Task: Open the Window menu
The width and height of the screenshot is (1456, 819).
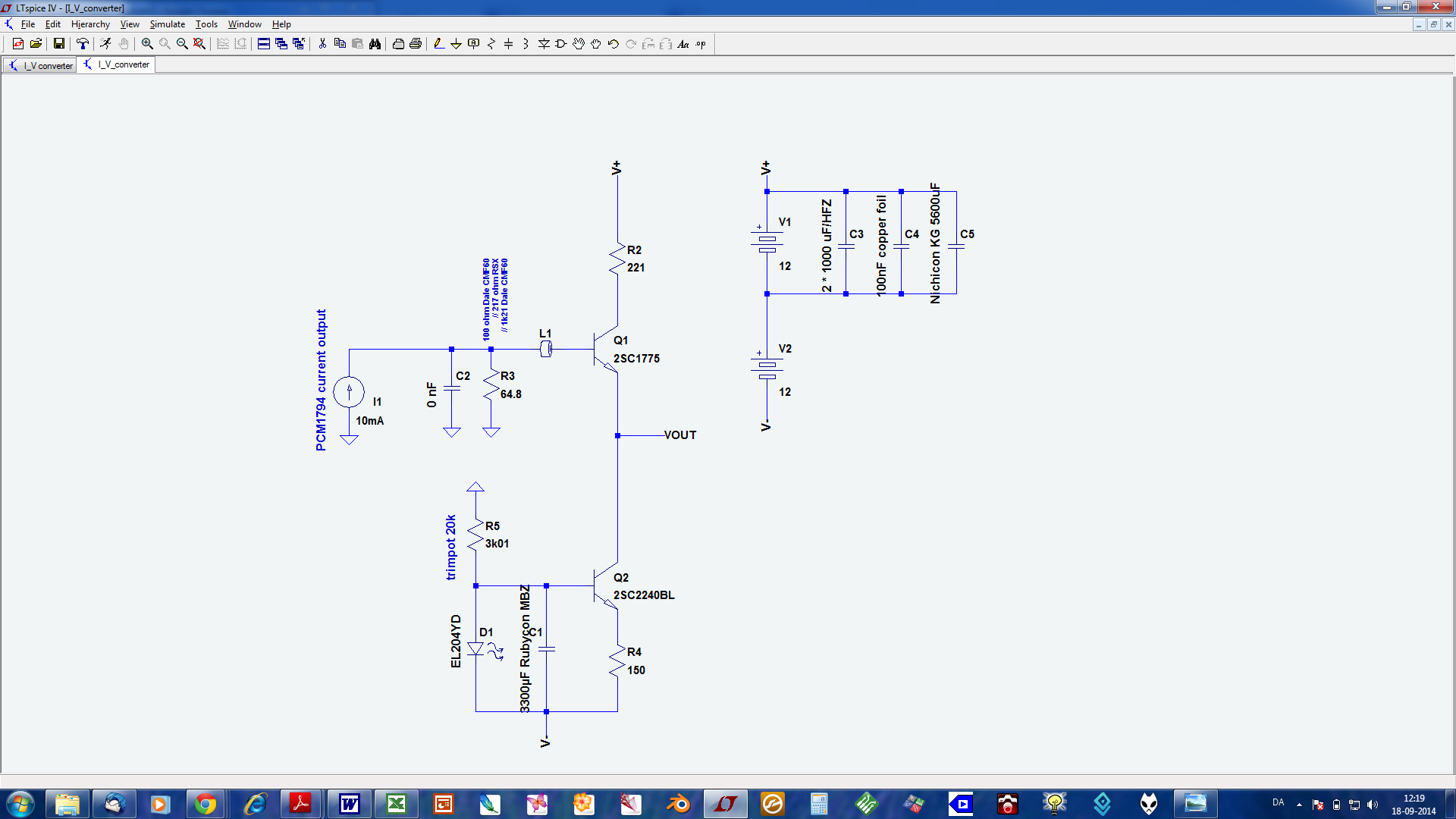Action: [x=245, y=24]
